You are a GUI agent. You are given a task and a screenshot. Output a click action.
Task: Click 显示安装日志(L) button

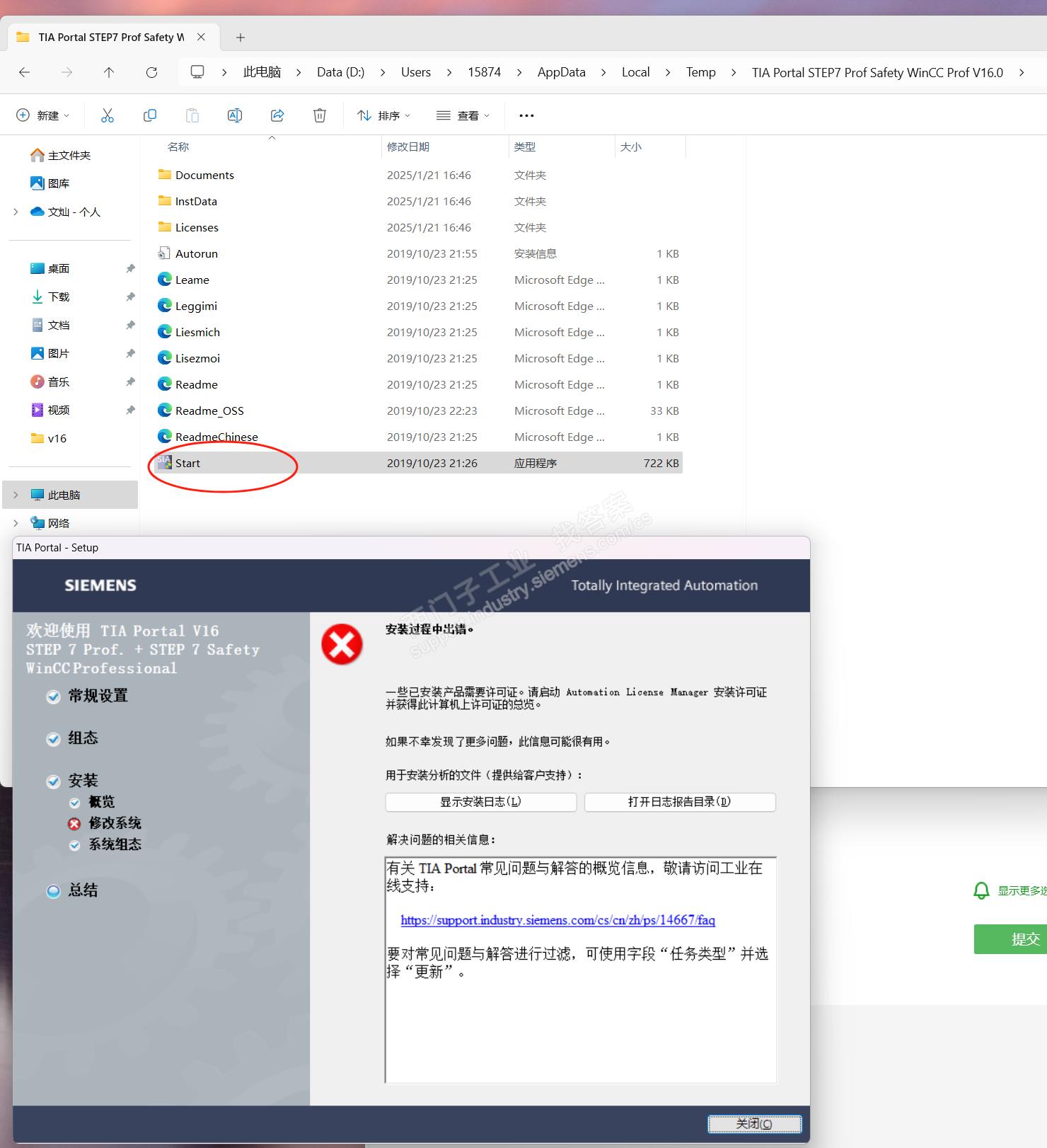(481, 802)
